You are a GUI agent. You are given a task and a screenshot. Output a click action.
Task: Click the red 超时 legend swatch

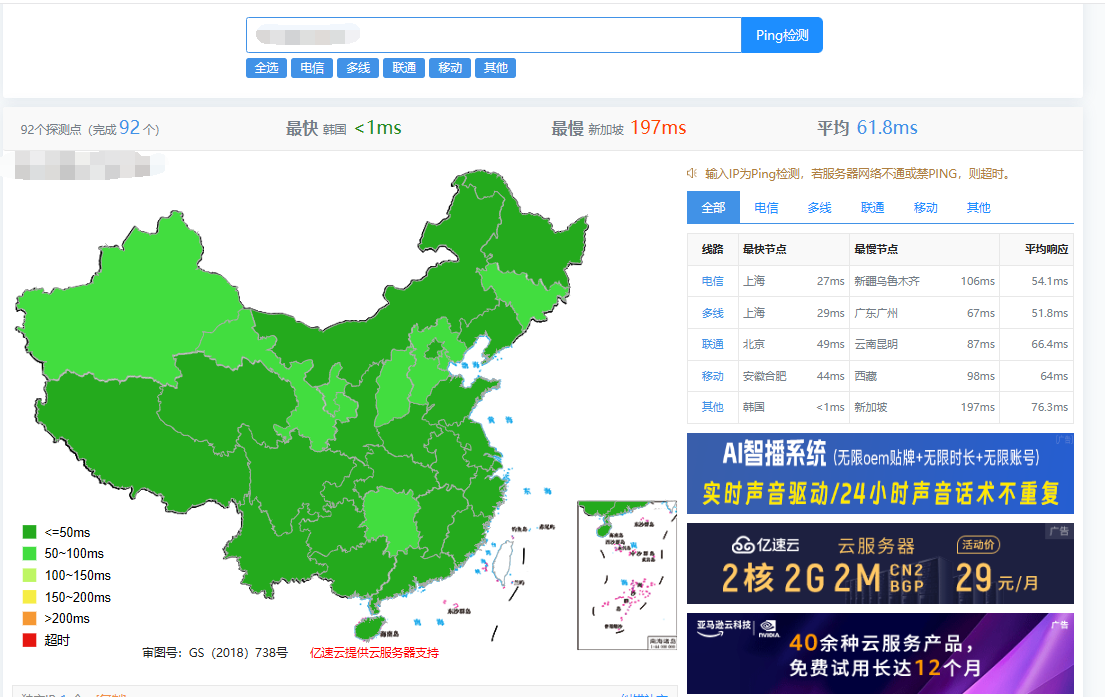tap(29, 640)
